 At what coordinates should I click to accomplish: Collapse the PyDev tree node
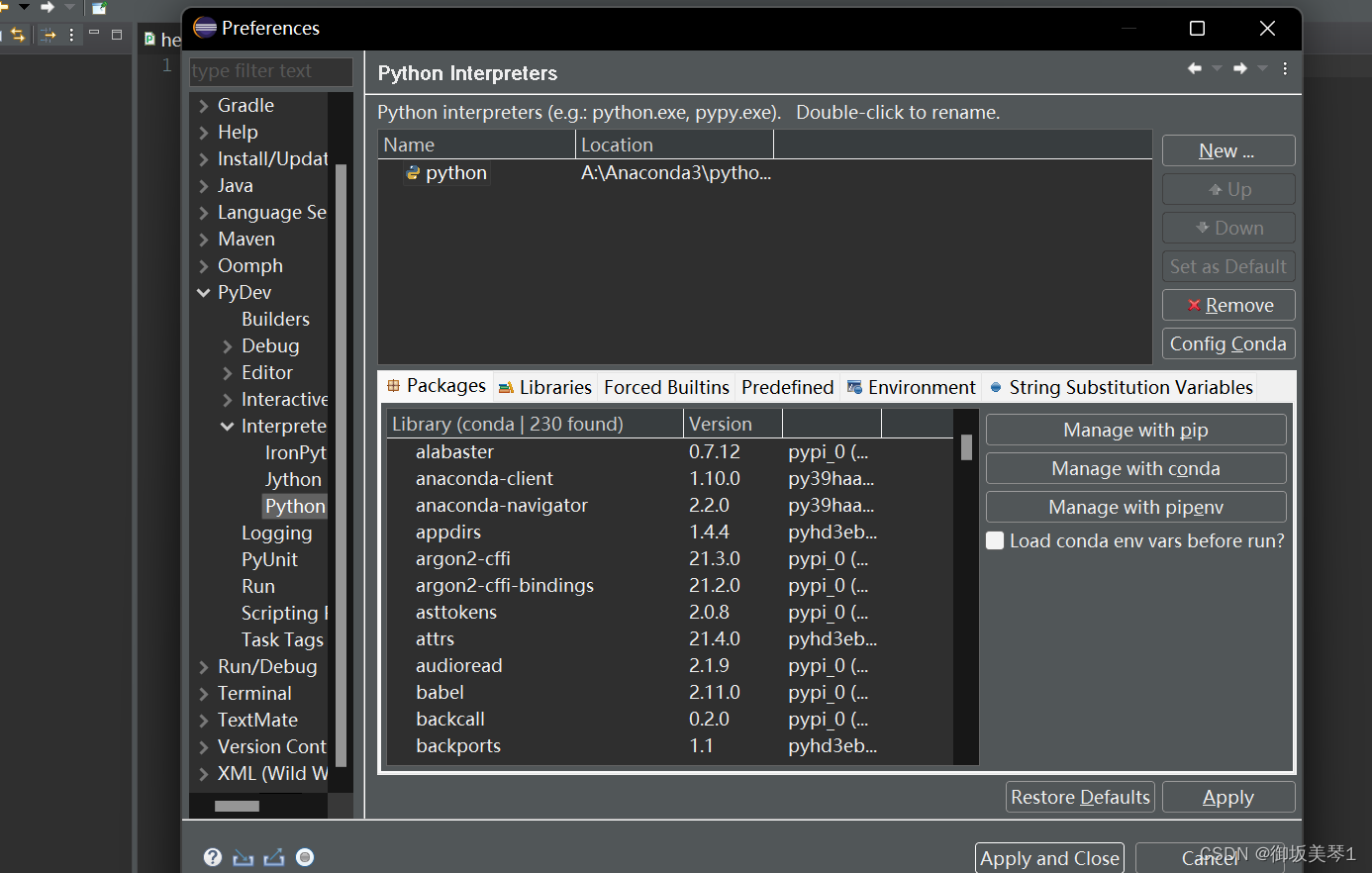tap(204, 293)
